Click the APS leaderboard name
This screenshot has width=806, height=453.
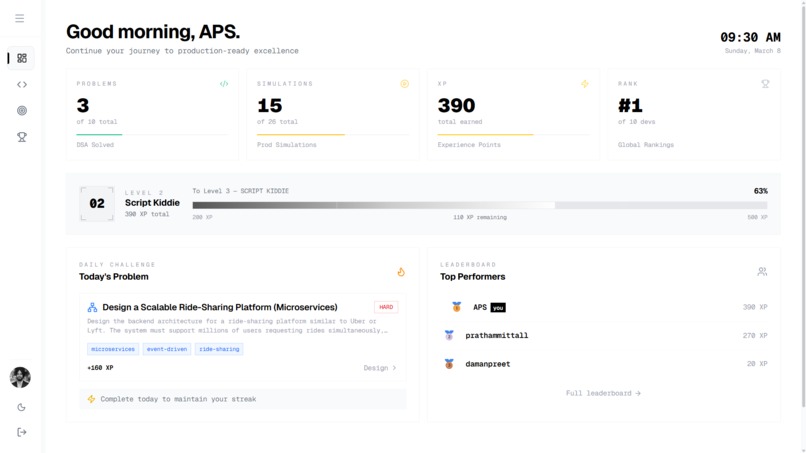coord(480,307)
